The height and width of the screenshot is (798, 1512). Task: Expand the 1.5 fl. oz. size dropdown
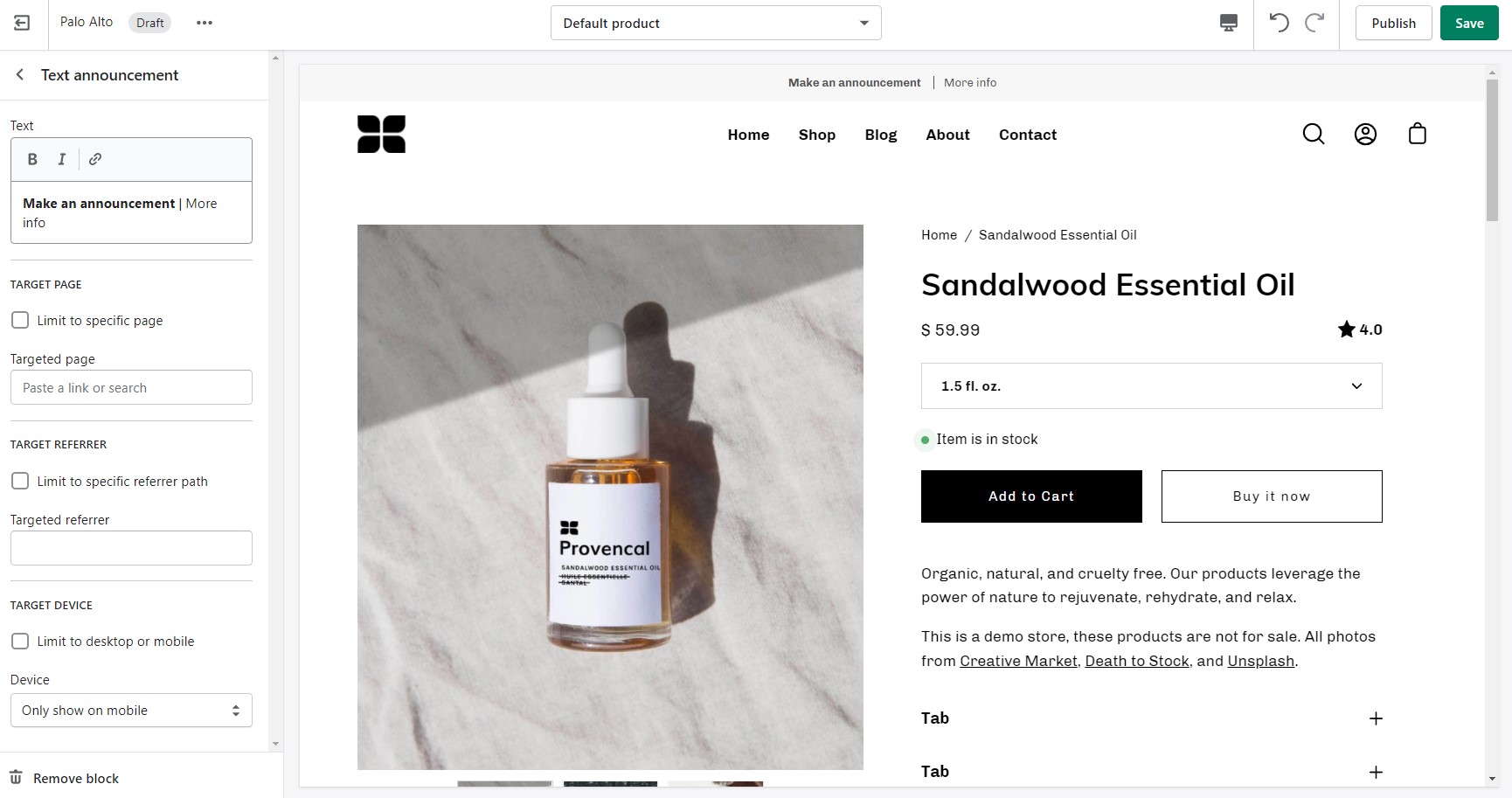[x=1151, y=385]
